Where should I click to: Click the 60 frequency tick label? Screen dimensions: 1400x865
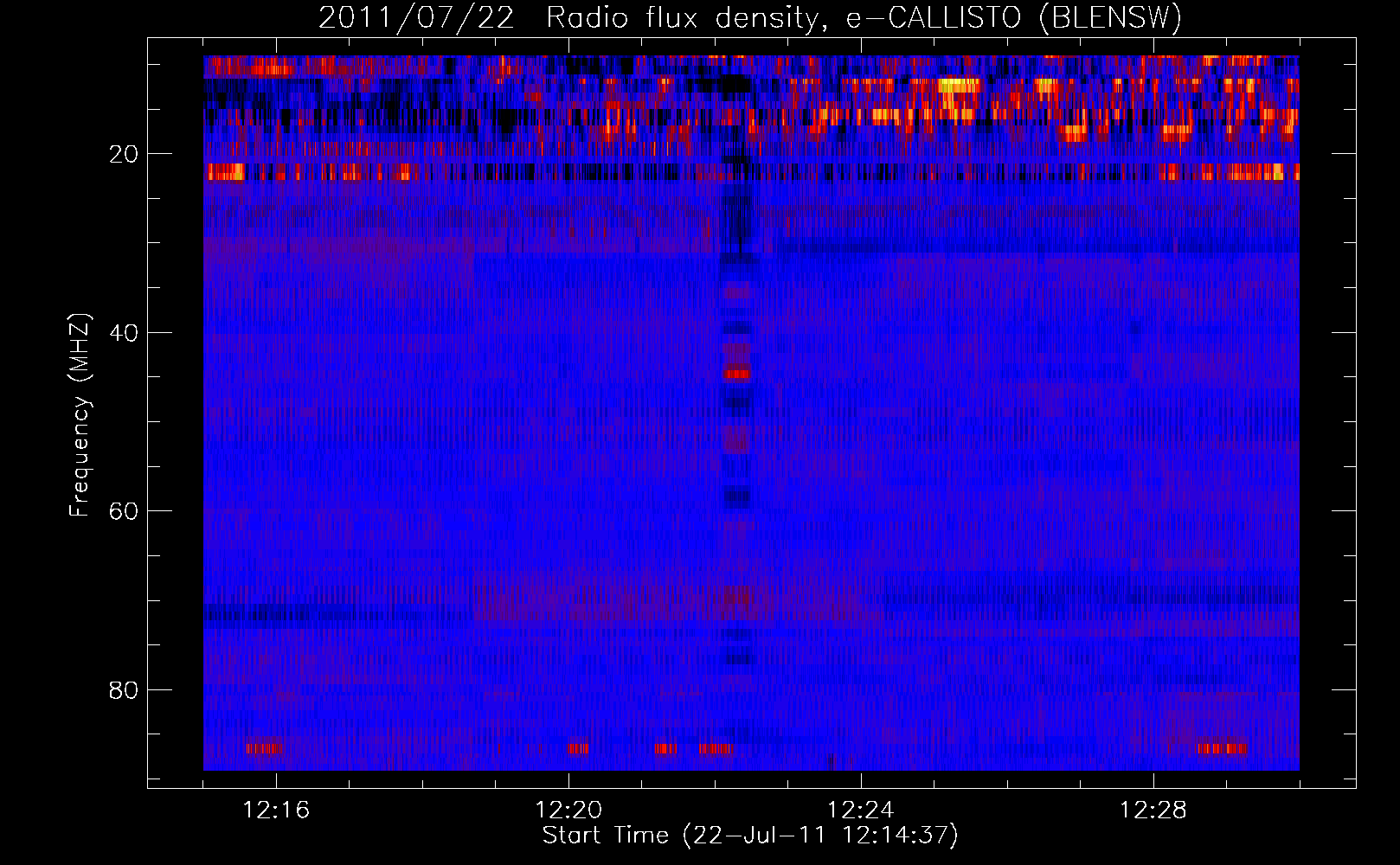click(x=124, y=511)
